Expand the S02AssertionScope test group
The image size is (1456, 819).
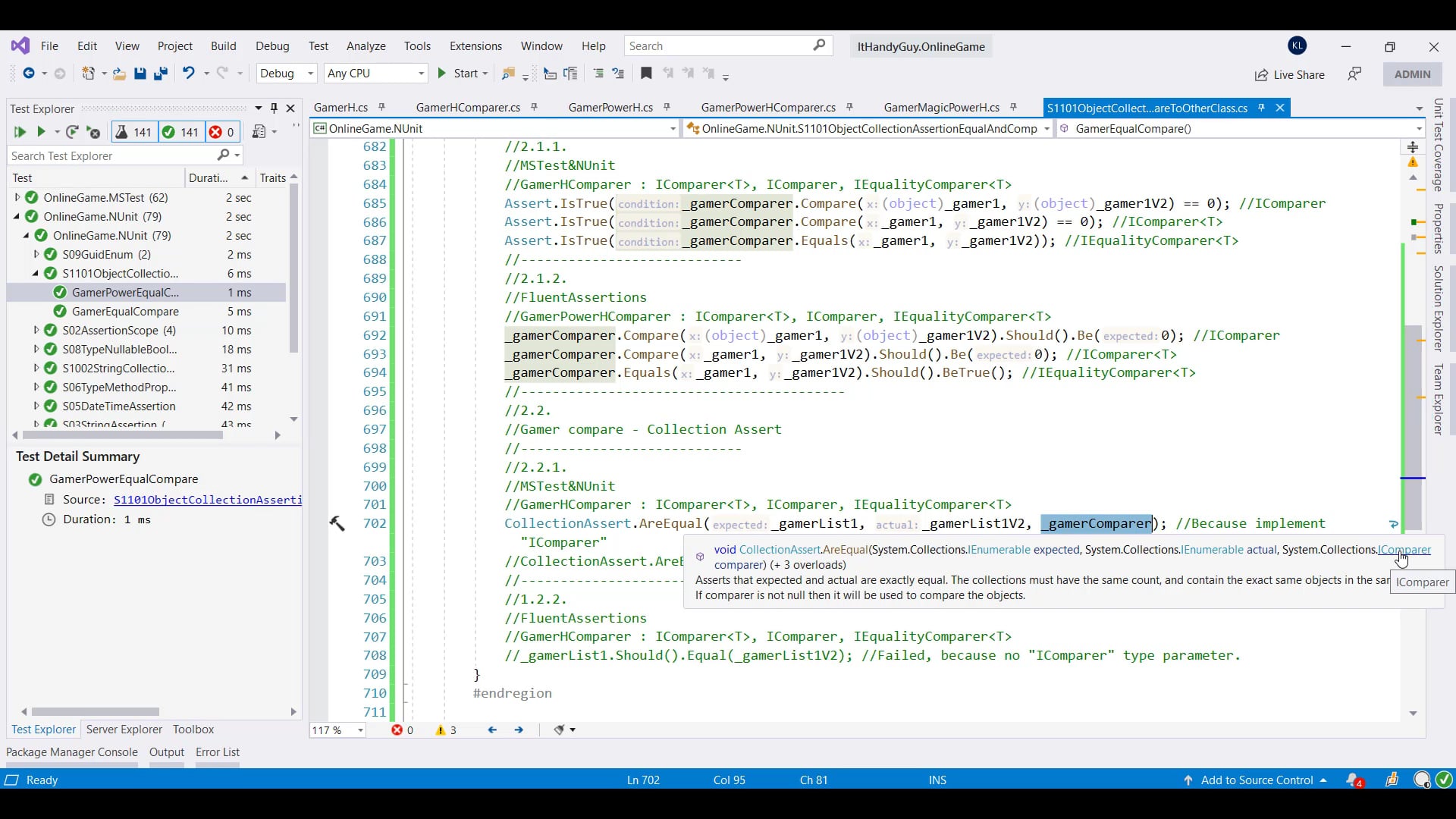click(x=36, y=330)
